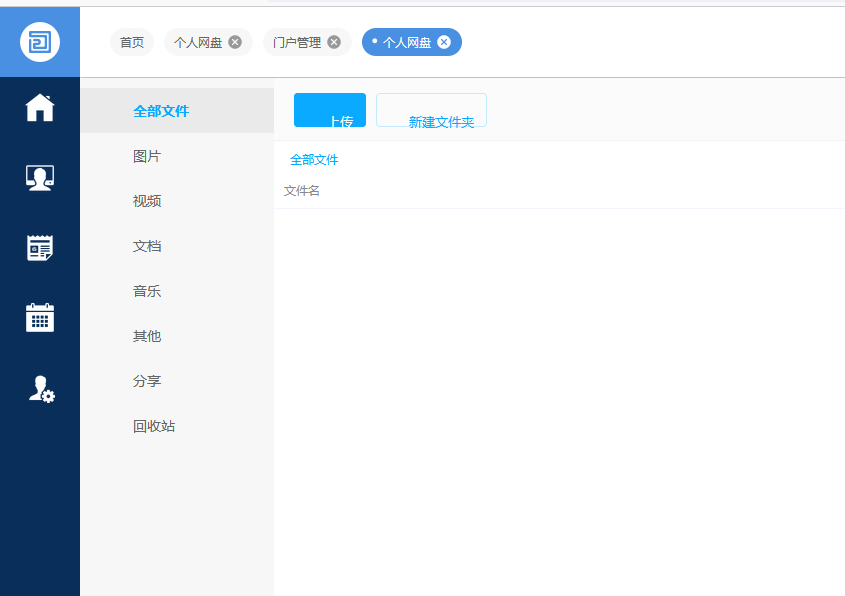Click the 全部文件 breadcrumb link
This screenshot has height=596, width=845.
(314, 160)
